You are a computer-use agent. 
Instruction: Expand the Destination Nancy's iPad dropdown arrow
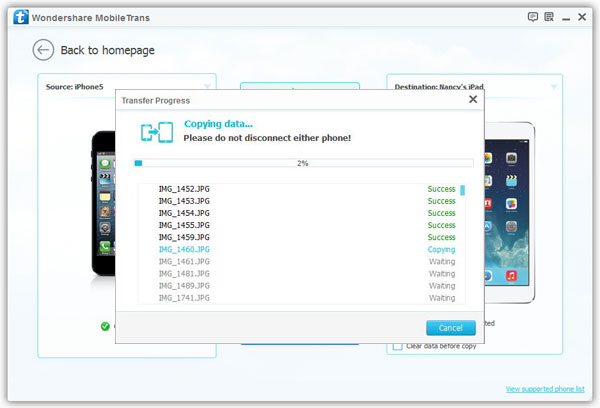pyautogui.click(x=553, y=87)
